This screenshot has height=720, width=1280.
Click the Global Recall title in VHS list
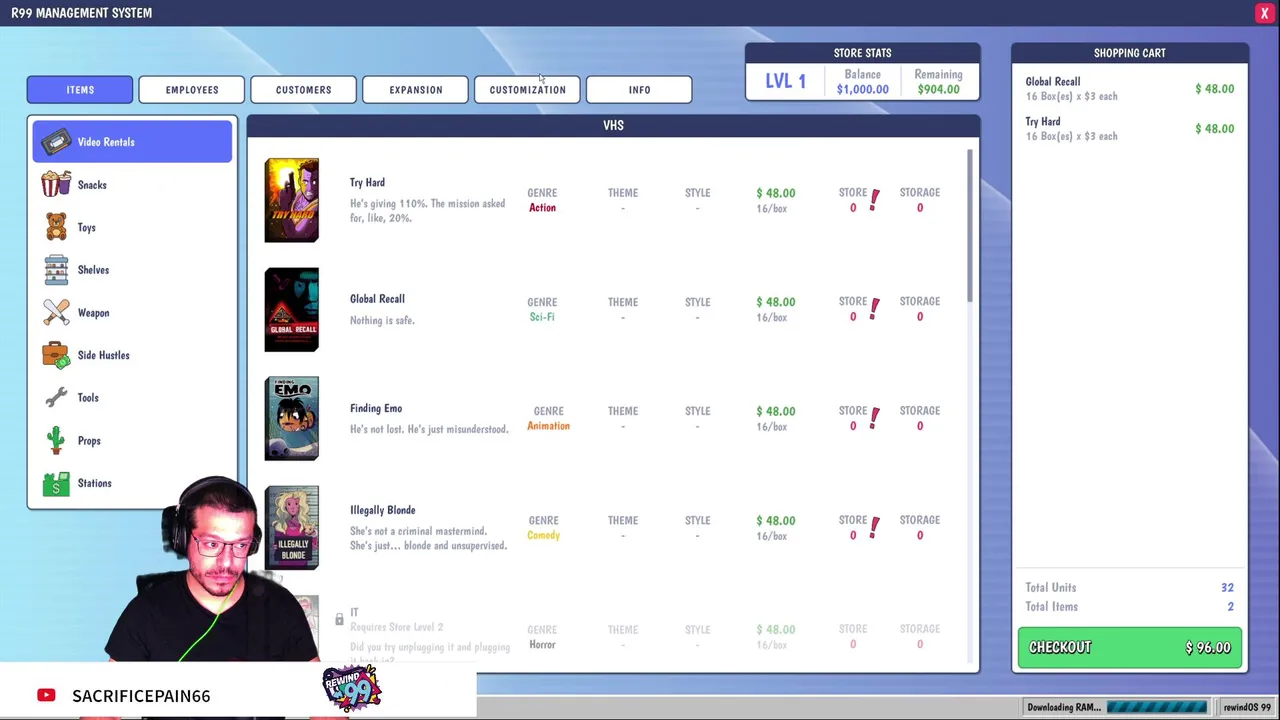tap(377, 299)
